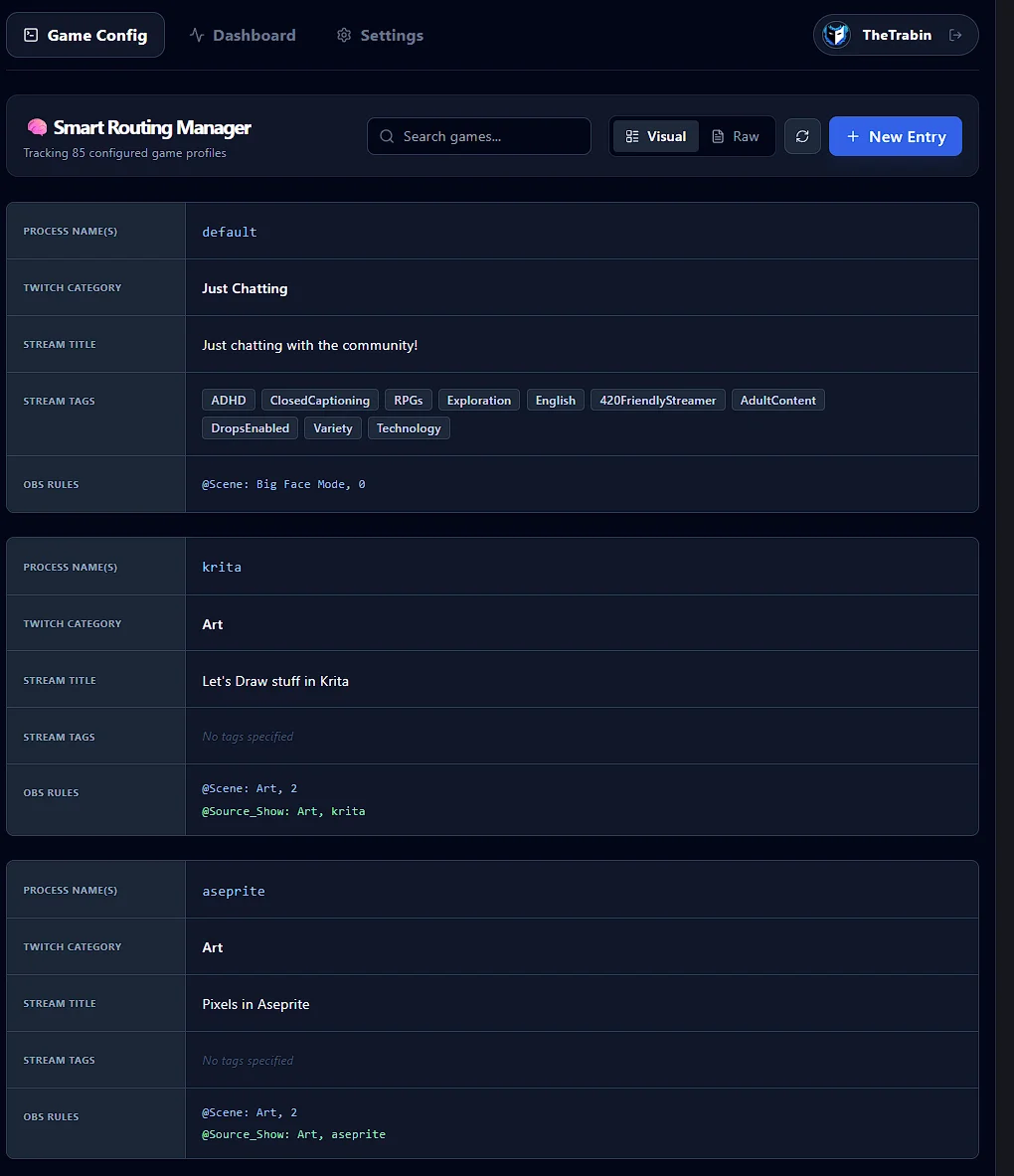Image resolution: width=1014 pixels, height=1176 pixels.
Task: Click Art category in krita profile
Action: 213,624
